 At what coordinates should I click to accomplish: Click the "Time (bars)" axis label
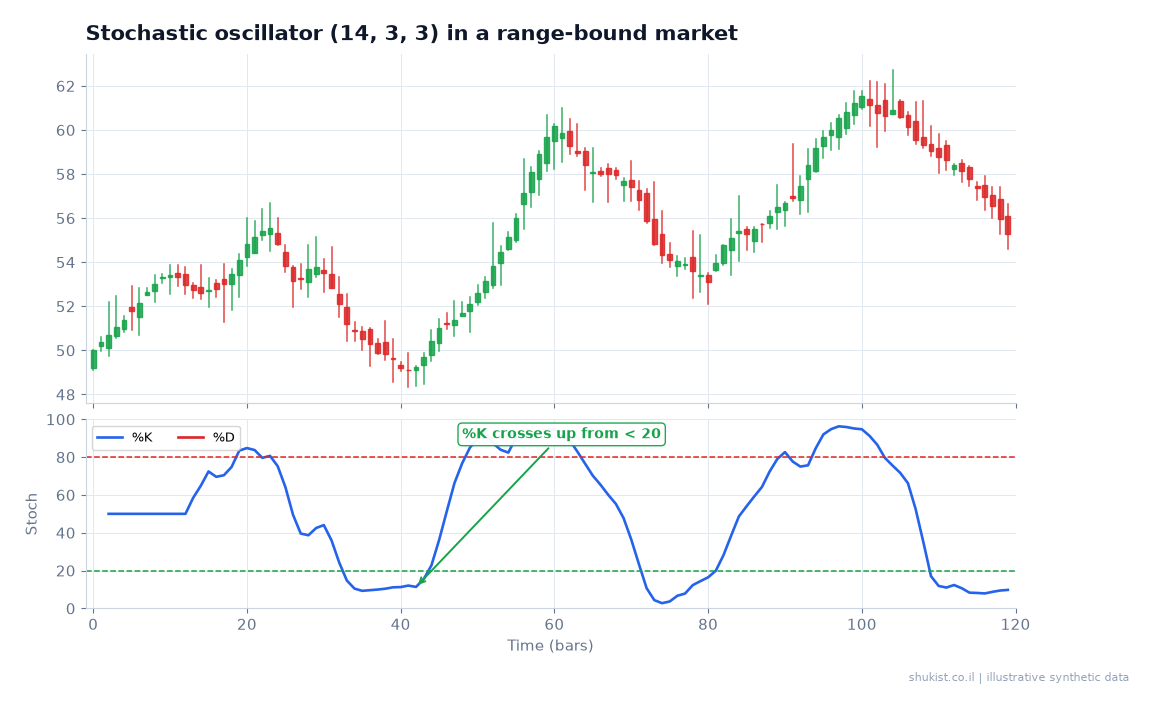point(551,646)
